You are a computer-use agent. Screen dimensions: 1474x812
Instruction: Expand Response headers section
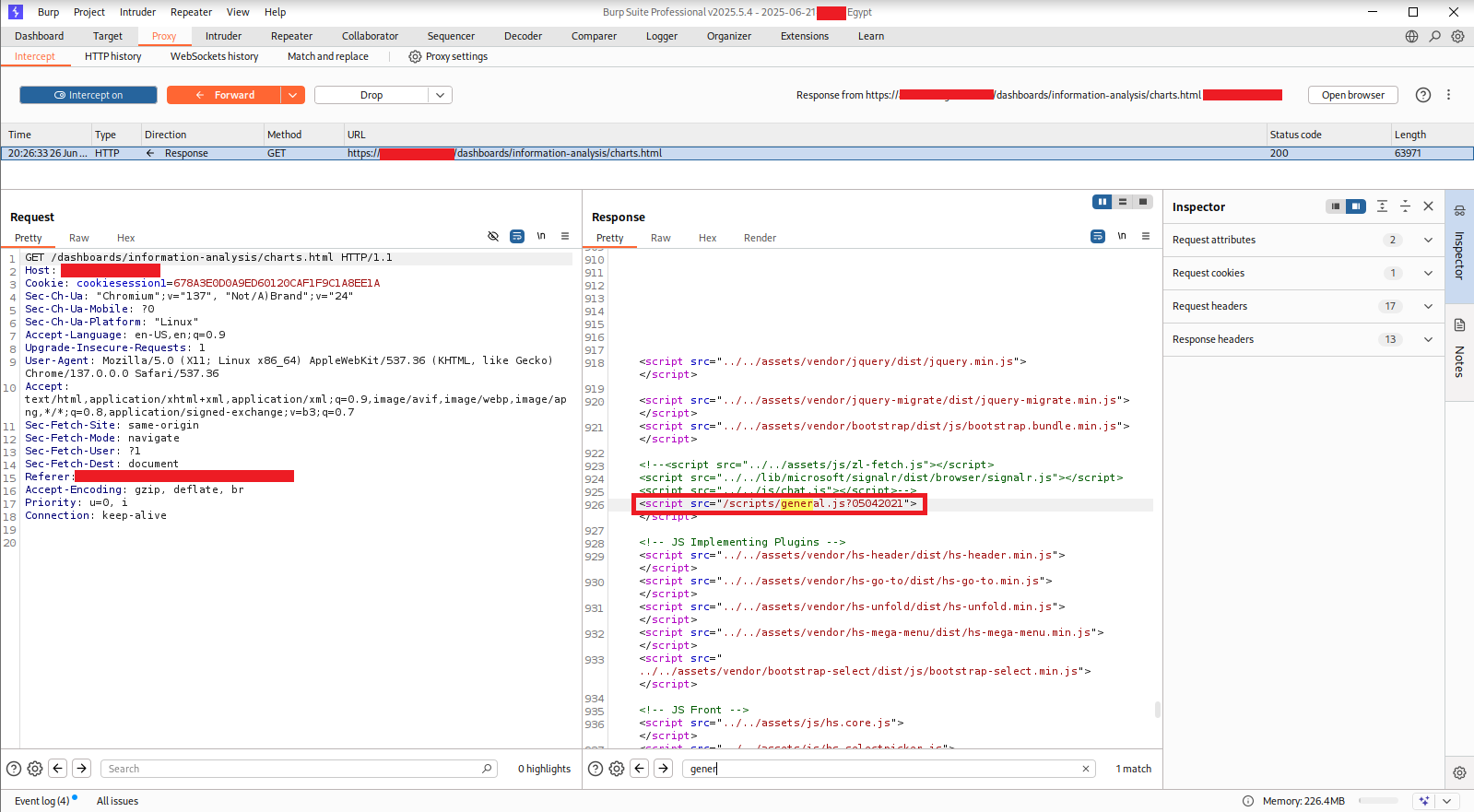tap(1428, 339)
